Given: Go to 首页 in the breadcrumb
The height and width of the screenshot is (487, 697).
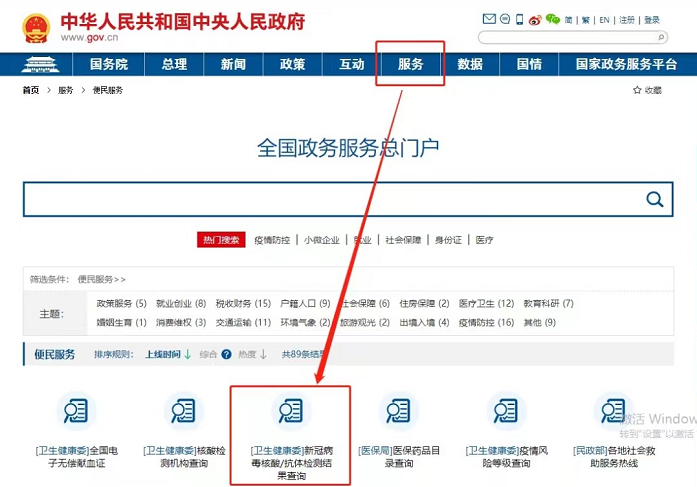Looking at the screenshot, I should [31, 90].
